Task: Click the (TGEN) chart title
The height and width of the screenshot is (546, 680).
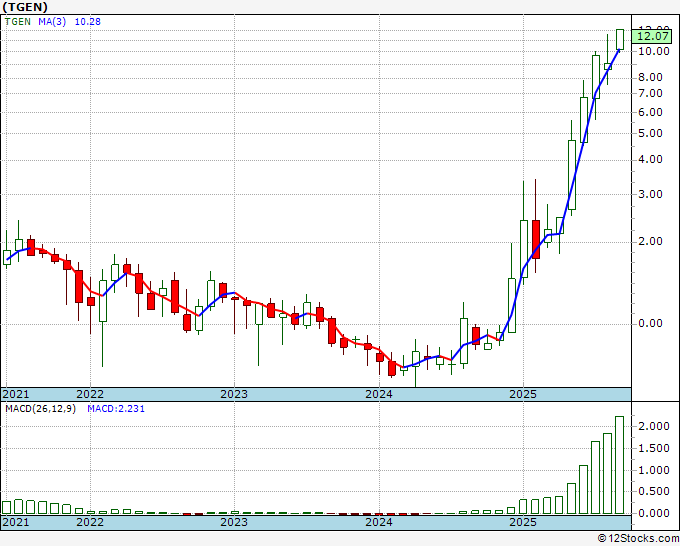Action: 27,6
